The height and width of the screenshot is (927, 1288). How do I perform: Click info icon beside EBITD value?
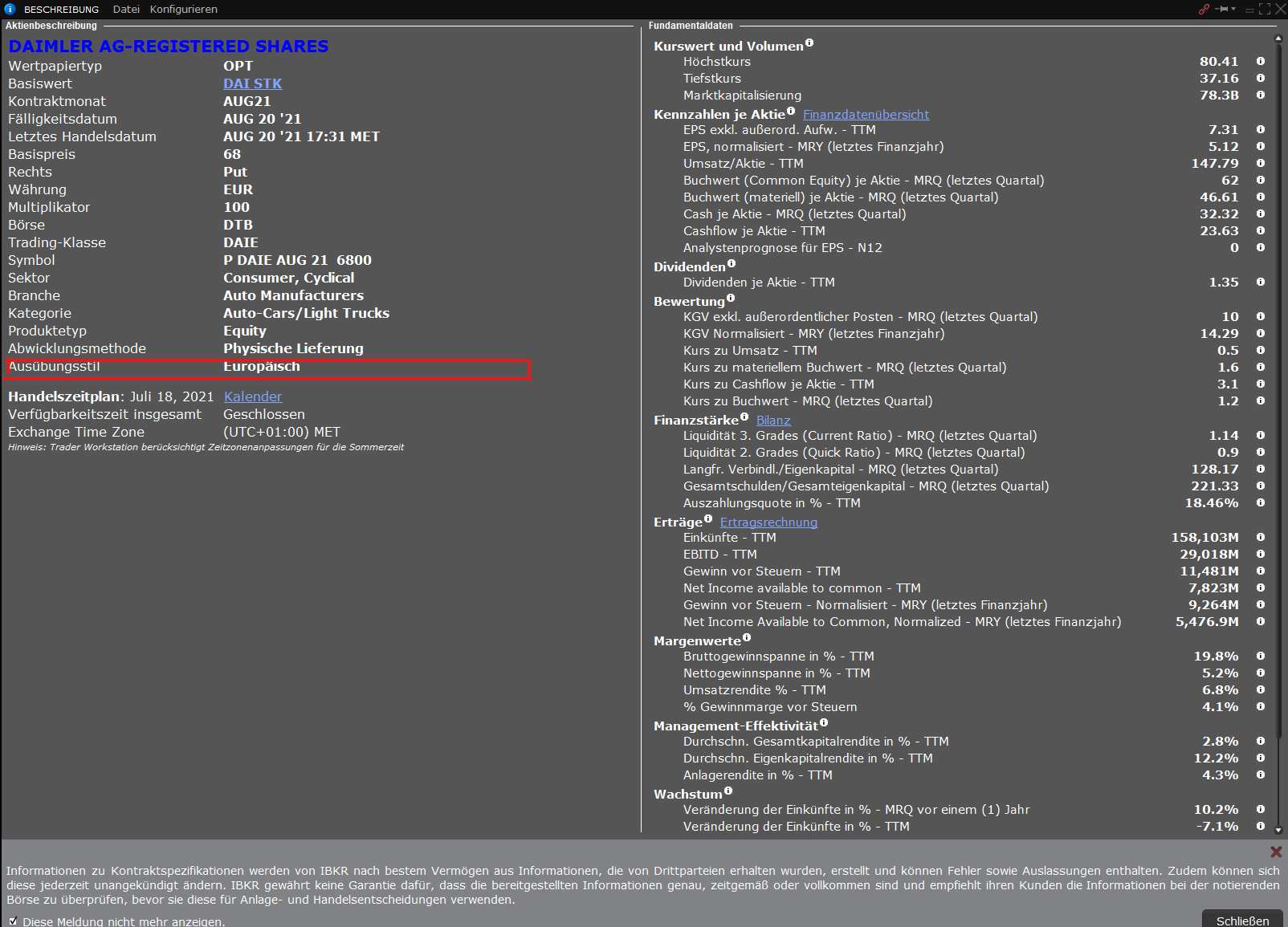1260,554
